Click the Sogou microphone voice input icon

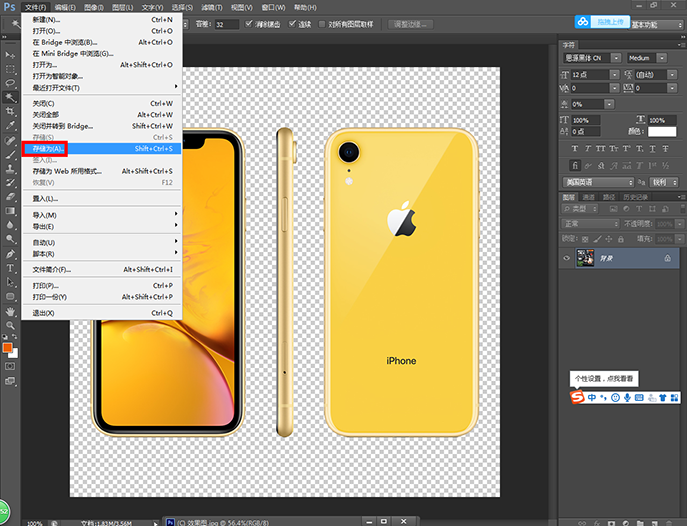tap(627, 397)
